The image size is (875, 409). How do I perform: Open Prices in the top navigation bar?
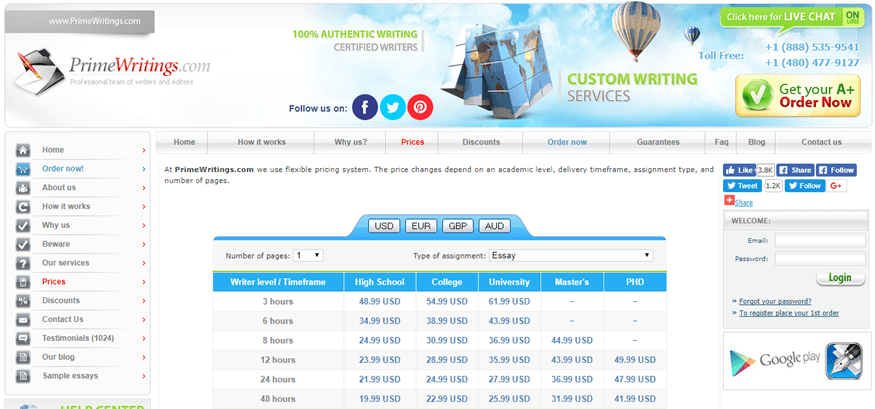tap(412, 142)
